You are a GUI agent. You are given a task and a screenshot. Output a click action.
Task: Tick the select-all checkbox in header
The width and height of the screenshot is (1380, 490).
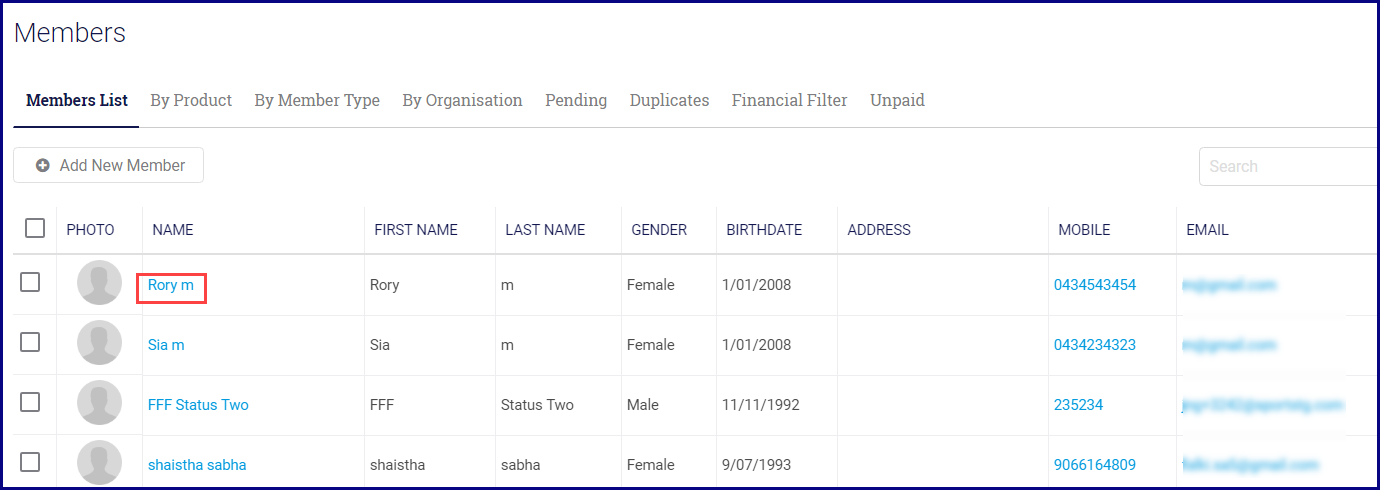(x=35, y=228)
